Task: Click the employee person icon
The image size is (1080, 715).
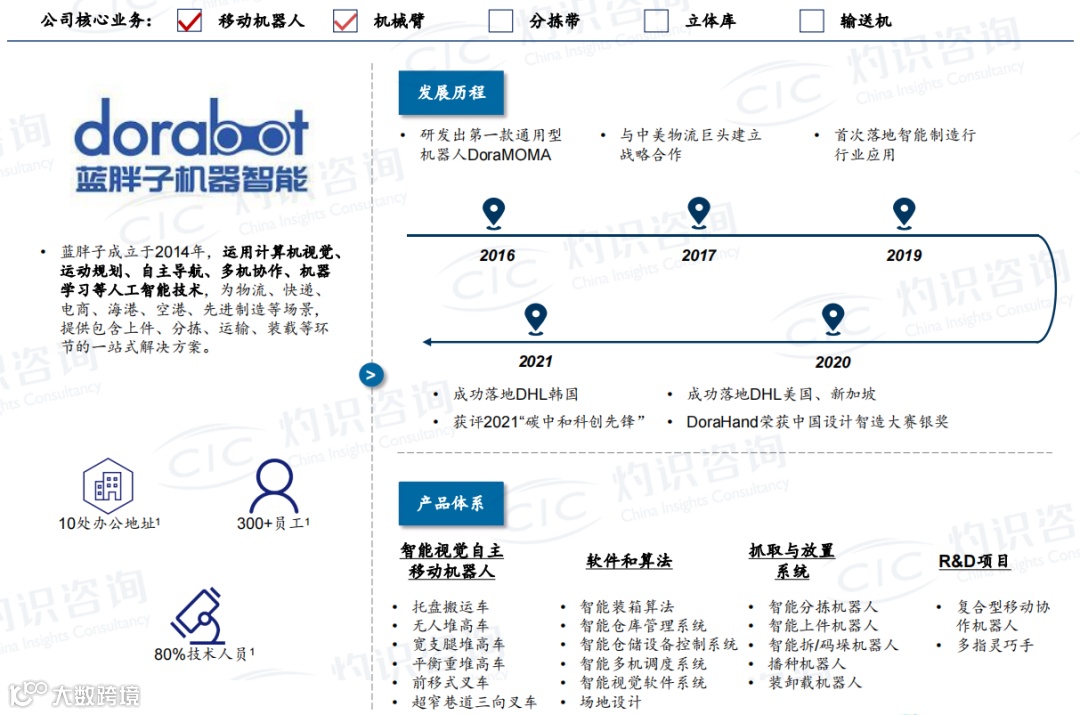Action: click(274, 485)
